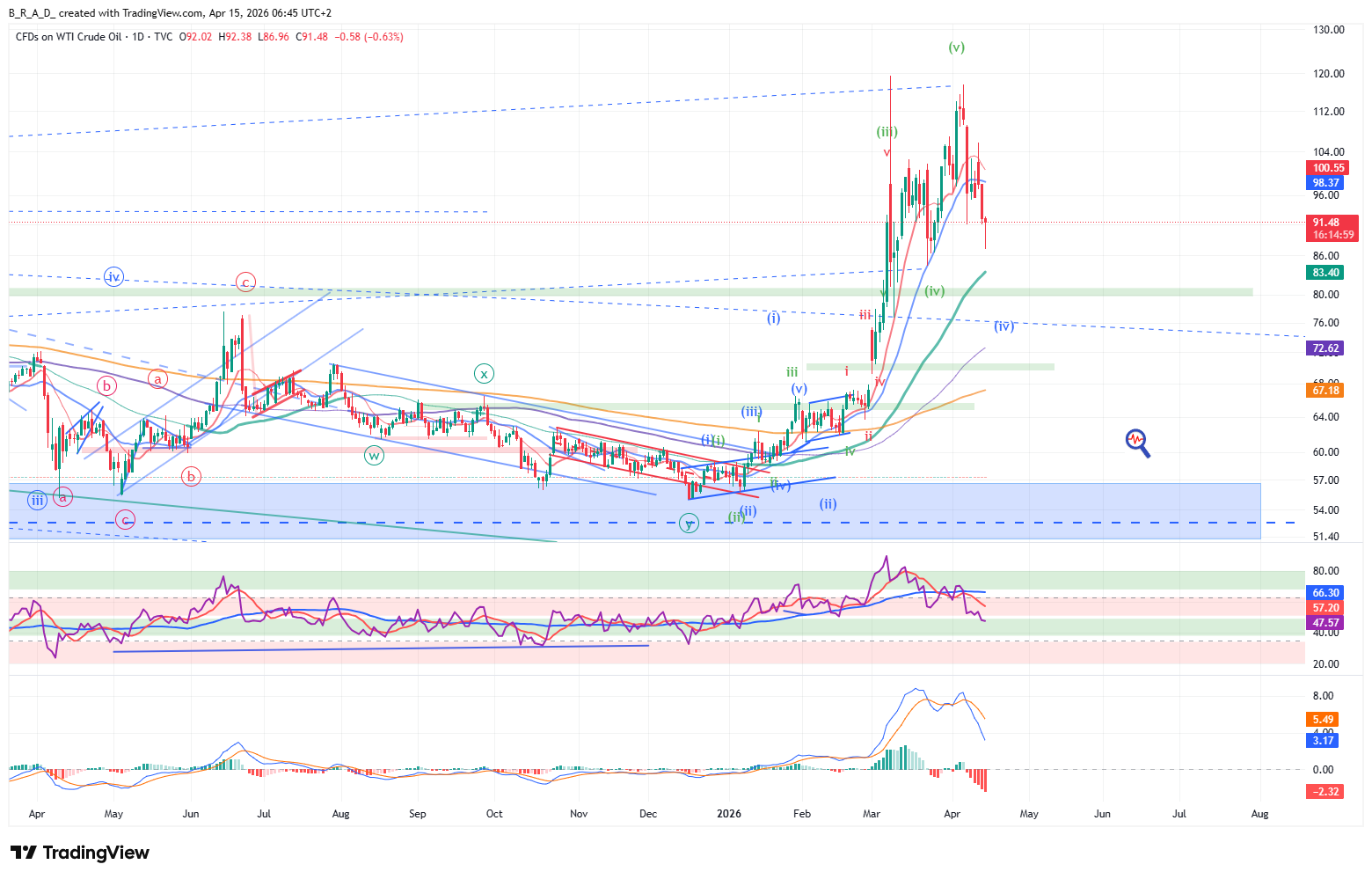Click the 1D interval in chart header

[137, 37]
